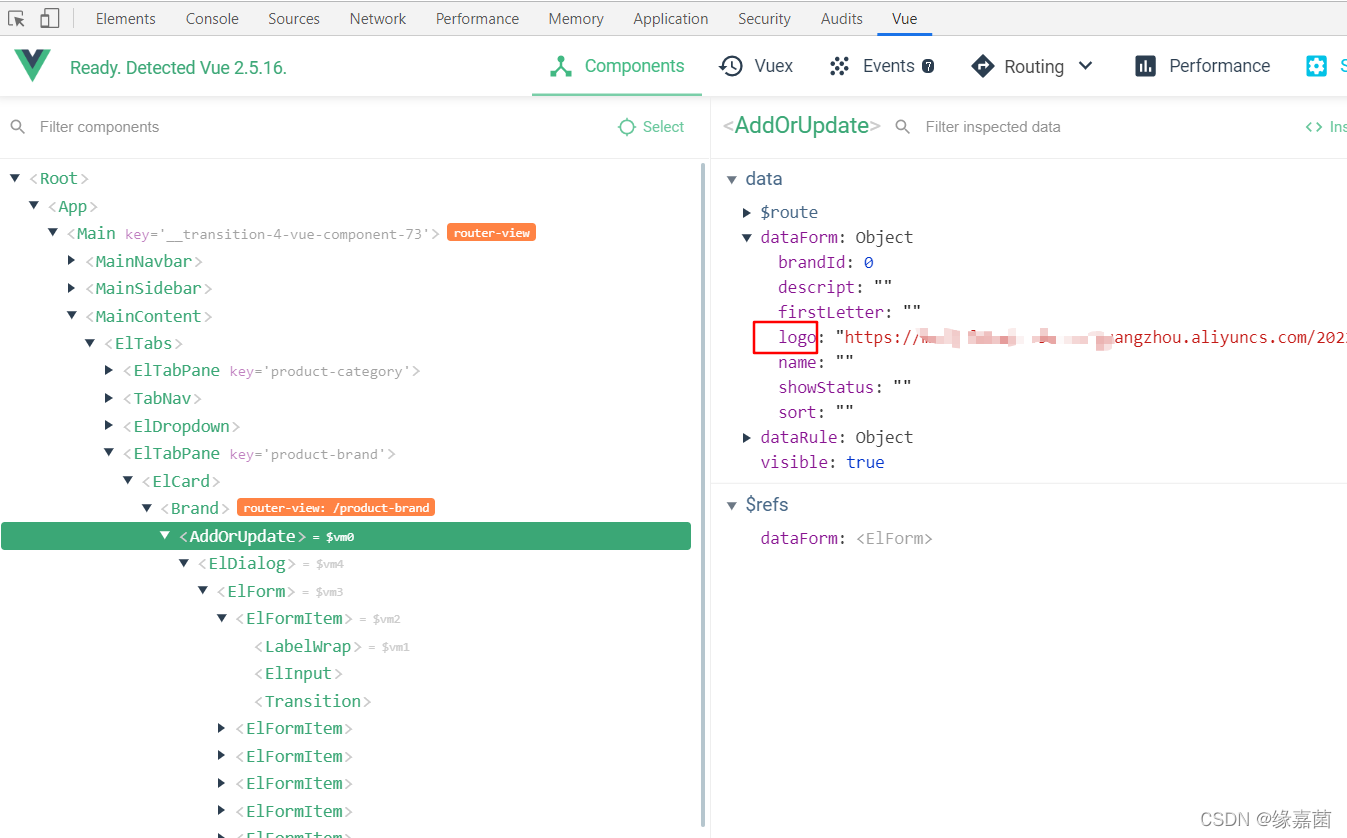Select the Transition component
The image size is (1347, 838).
point(313,701)
